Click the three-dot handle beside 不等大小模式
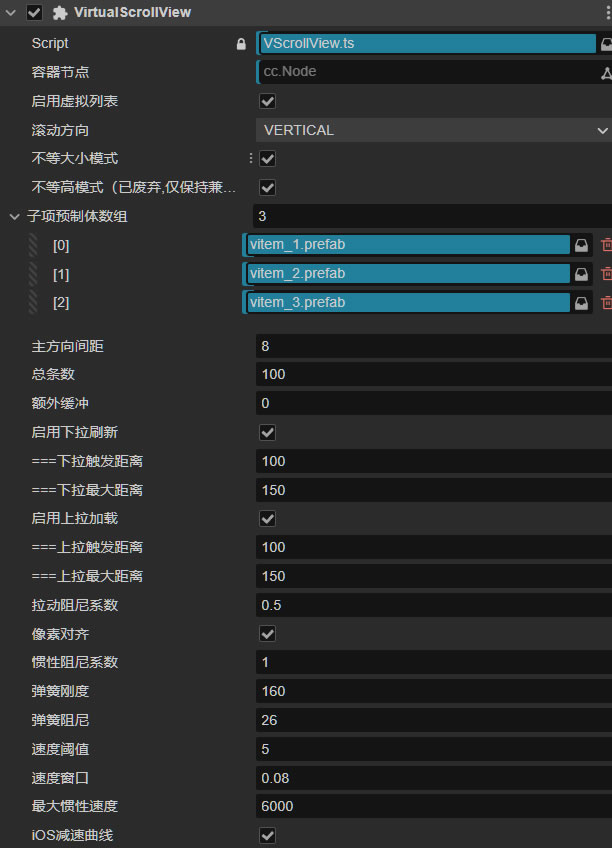This screenshot has height=848, width=612. 250,158
